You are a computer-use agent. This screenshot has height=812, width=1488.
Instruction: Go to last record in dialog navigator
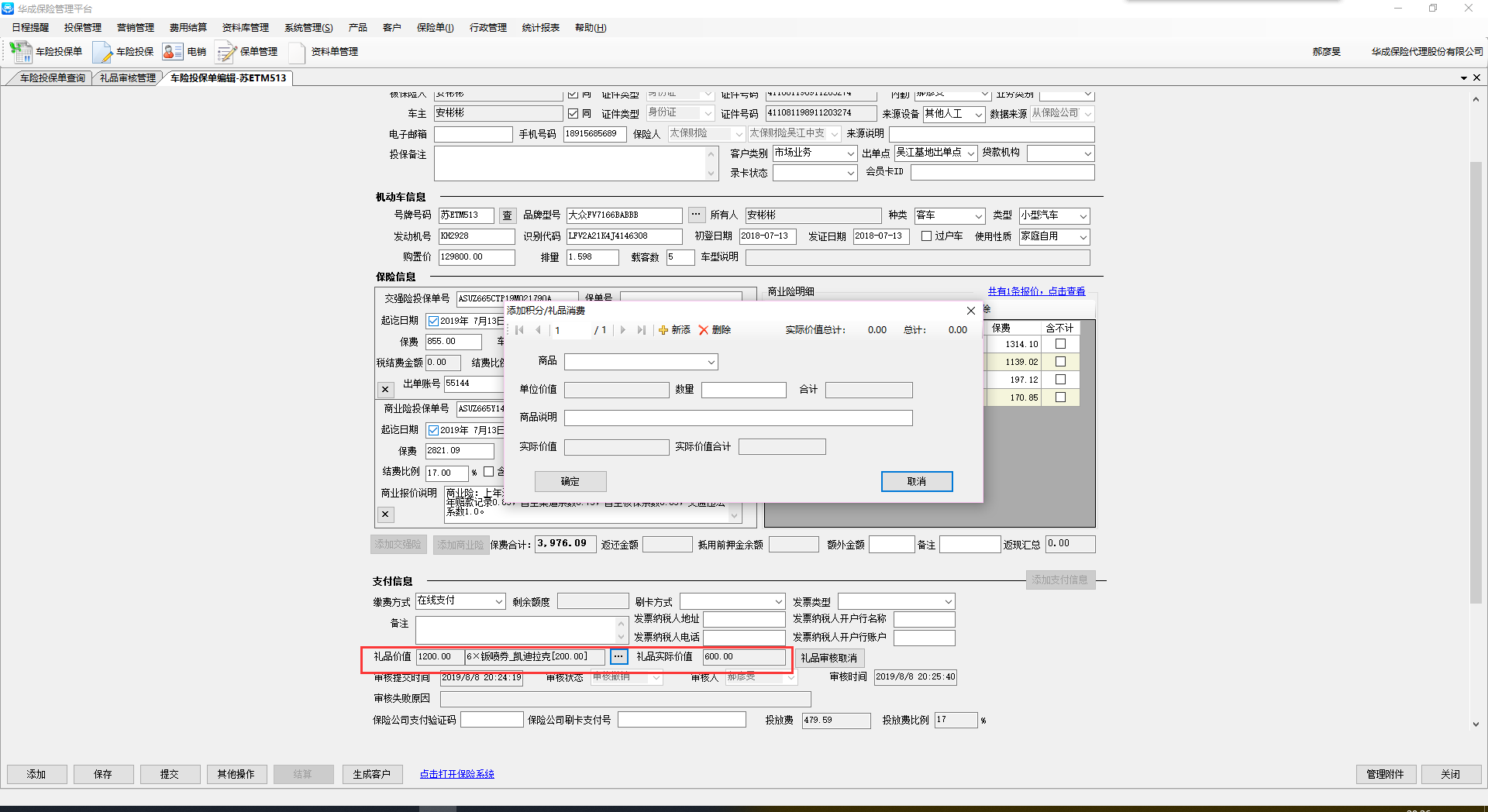pos(641,330)
